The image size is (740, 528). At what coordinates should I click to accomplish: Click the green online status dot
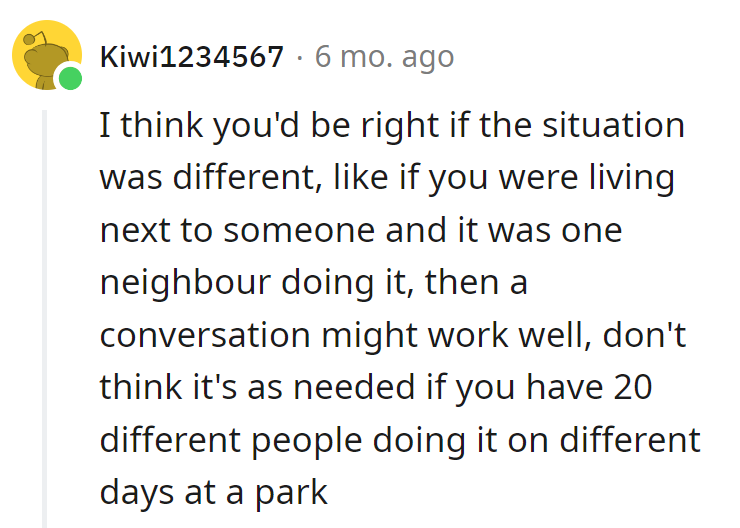70,78
